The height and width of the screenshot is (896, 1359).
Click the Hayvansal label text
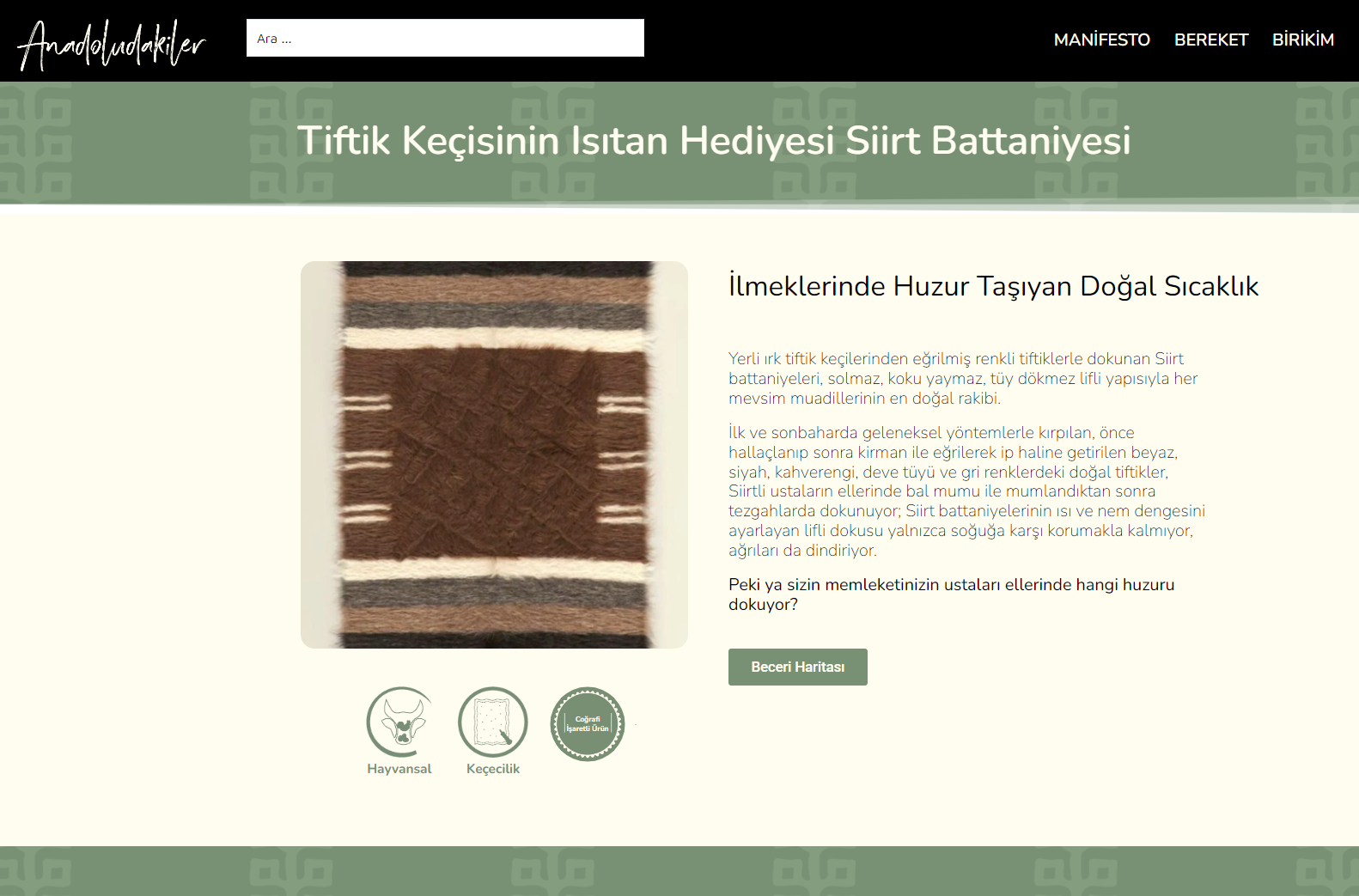pos(399,769)
